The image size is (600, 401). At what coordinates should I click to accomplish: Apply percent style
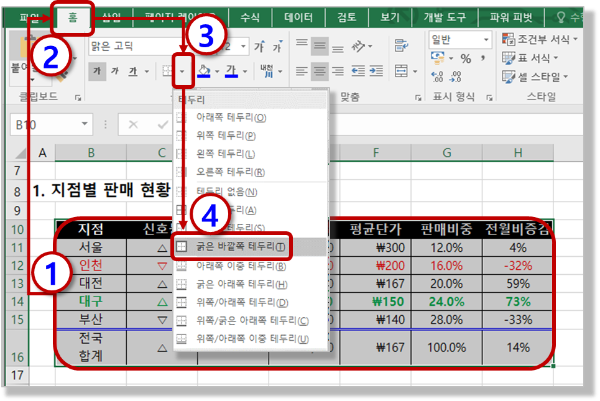tap(466, 59)
